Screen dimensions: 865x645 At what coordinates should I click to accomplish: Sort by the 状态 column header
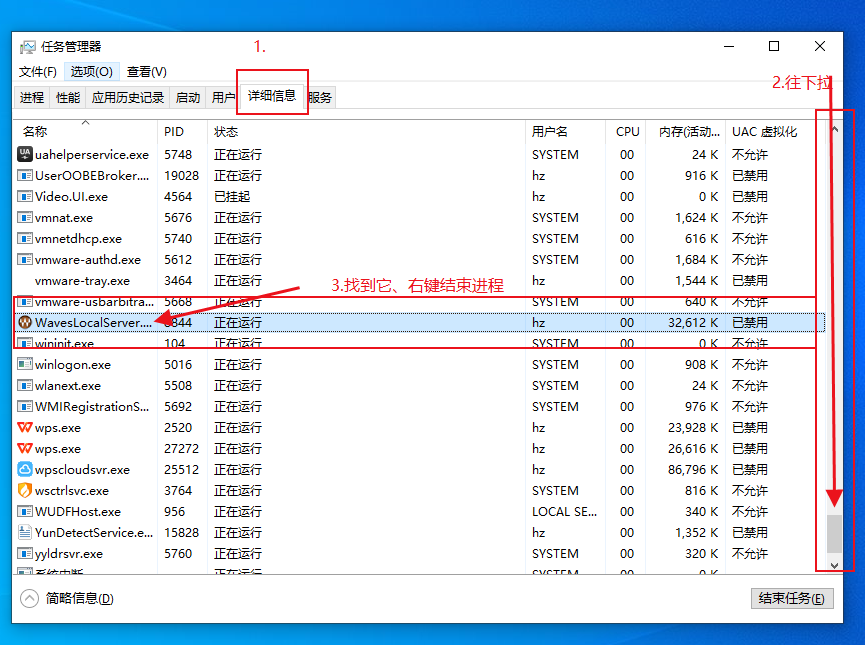366,131
